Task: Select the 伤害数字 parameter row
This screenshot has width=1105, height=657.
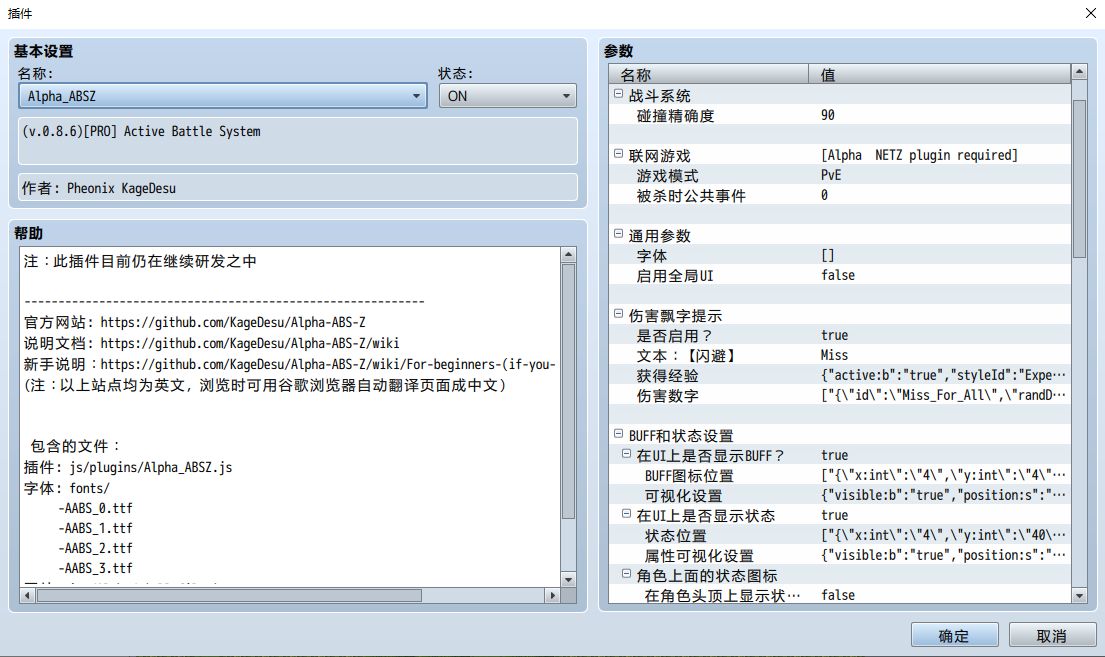Action: pos(839,395)
